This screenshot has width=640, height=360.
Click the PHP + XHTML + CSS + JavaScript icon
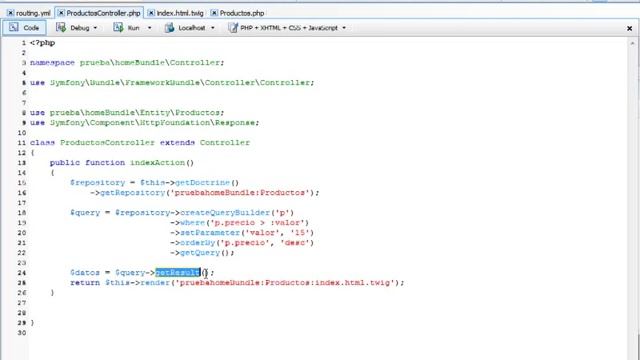point(233,27)
